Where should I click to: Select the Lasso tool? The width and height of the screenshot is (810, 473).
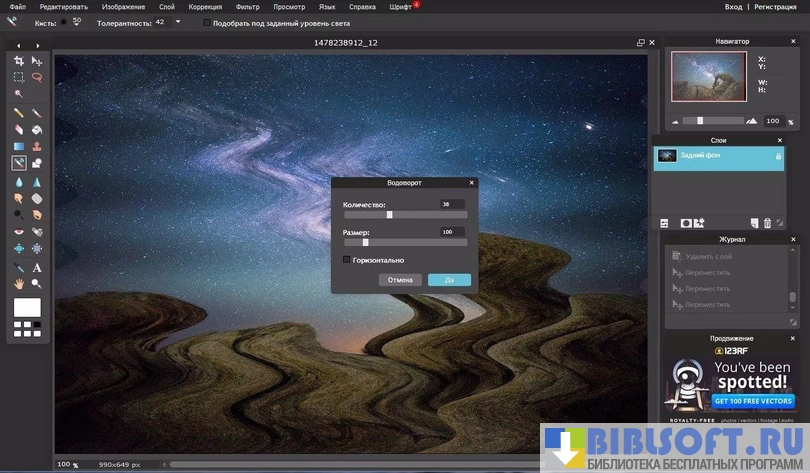click(37, 77)
